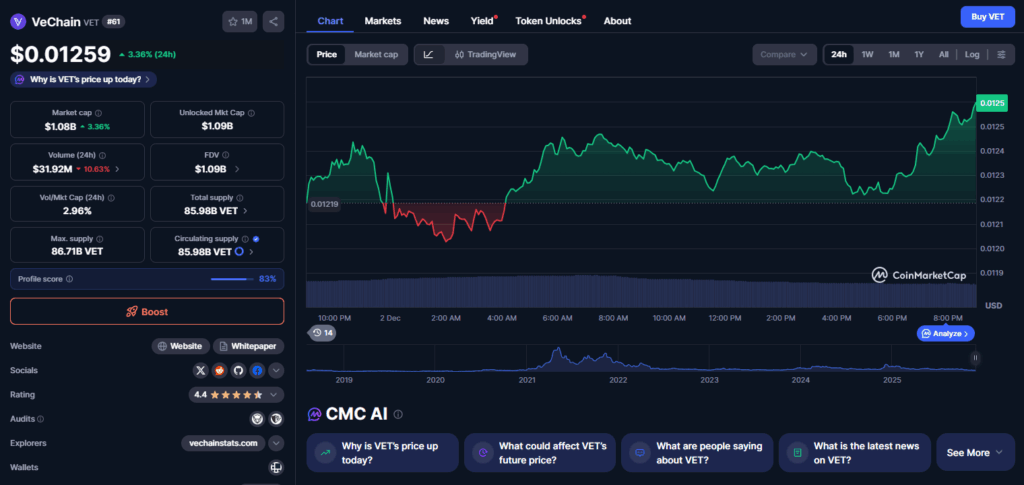Screen dimensions: 1024x485
Task: Switch to the Markets tab
Action: 383,21
